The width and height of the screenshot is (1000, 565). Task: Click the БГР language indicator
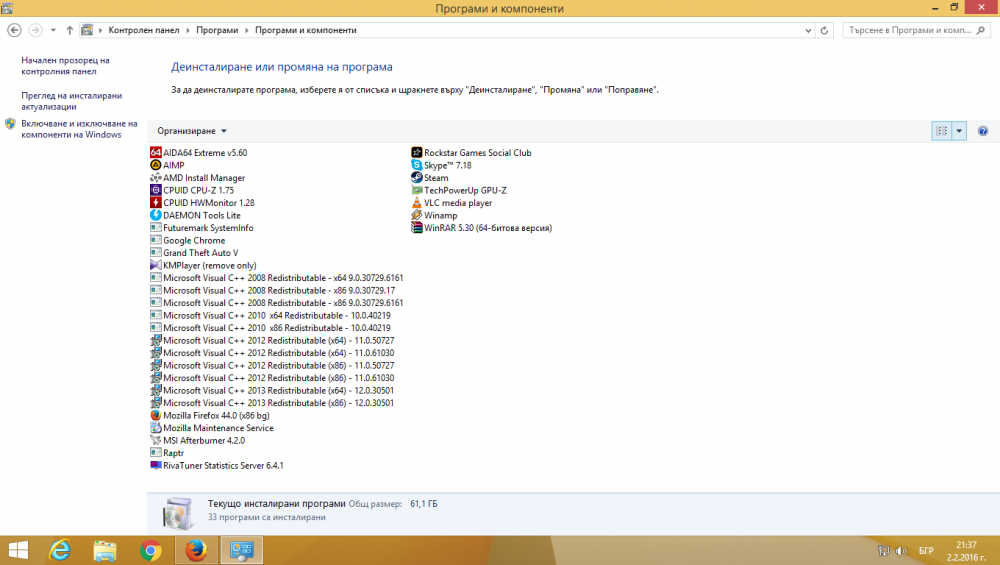pyautogui.click(x=926, y=550)
